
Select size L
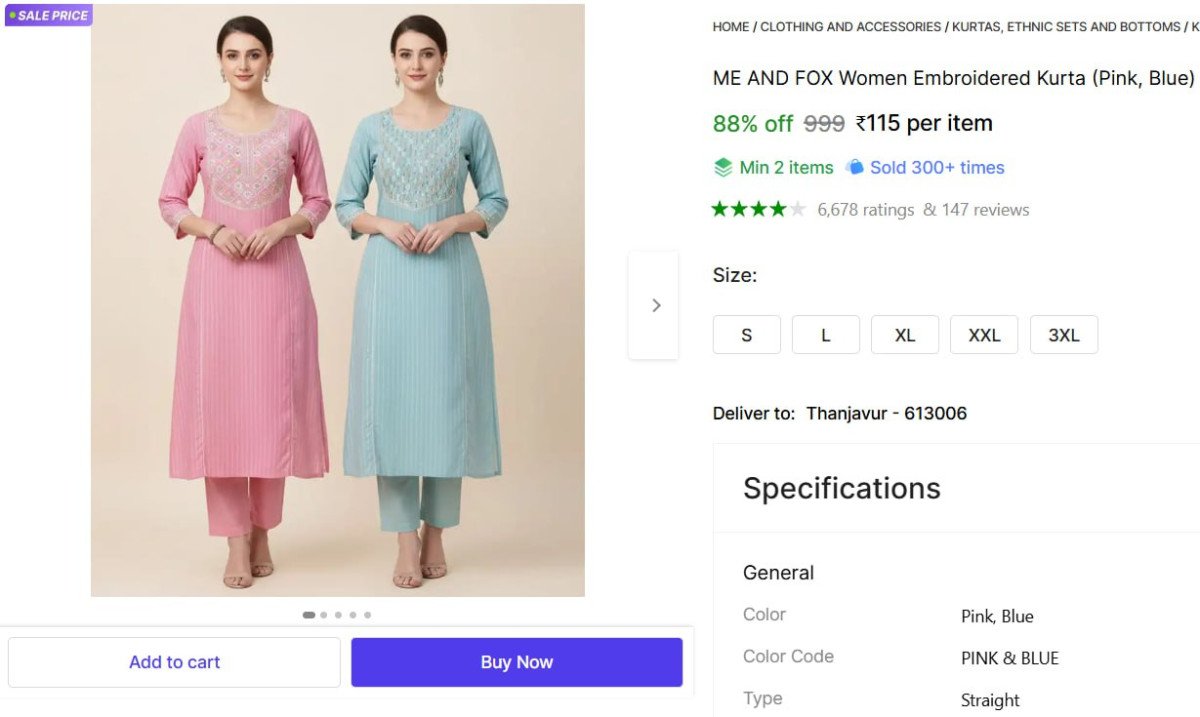[825, 335]
